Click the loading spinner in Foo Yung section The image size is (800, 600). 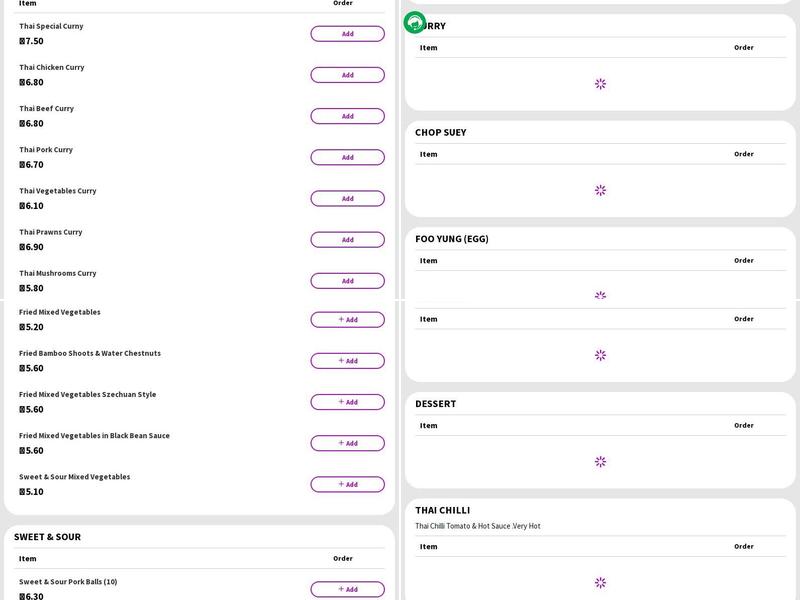[600, 296]
